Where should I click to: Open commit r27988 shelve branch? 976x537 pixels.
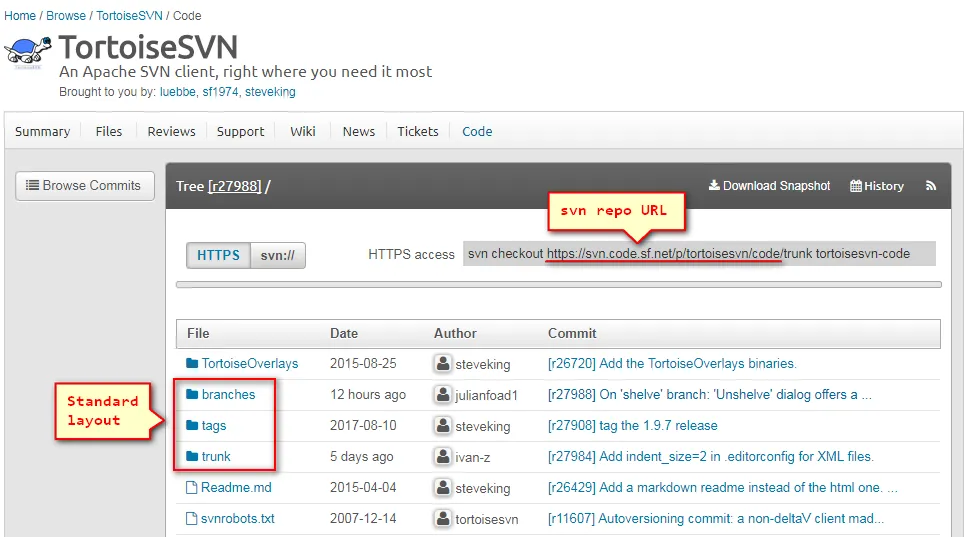tap(710, 395)
